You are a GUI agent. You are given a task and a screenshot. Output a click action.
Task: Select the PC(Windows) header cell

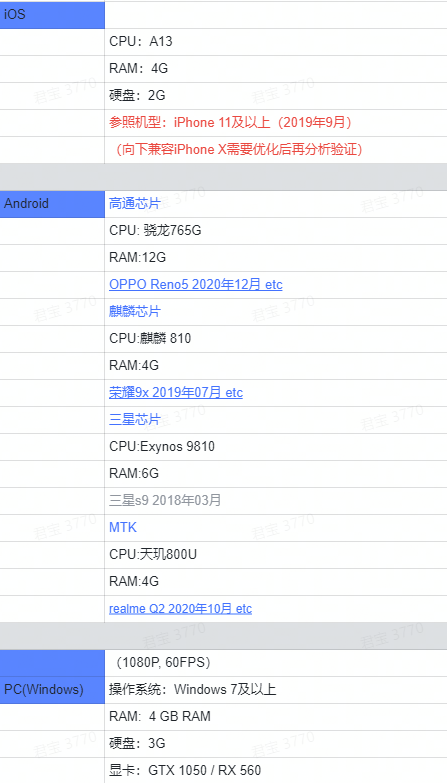coord(52,690)
